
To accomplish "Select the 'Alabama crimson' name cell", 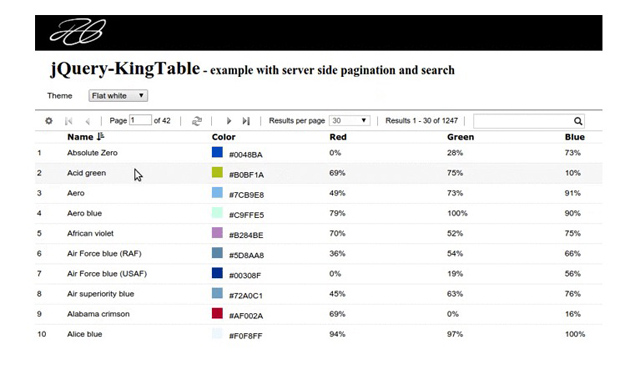I will click(98, 314).
